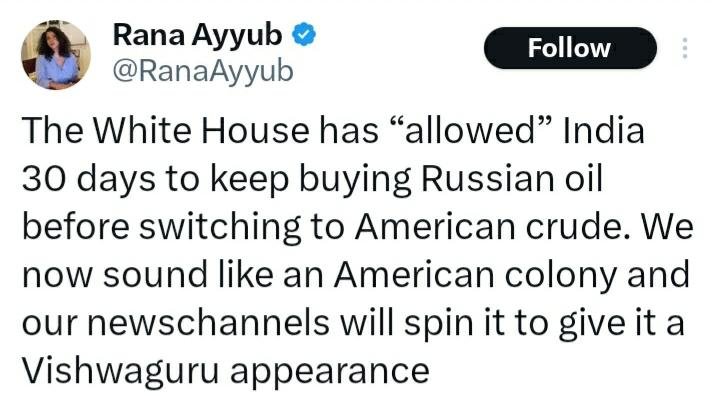Open the Rana Ayyub display name link

(x=199, y=35)
